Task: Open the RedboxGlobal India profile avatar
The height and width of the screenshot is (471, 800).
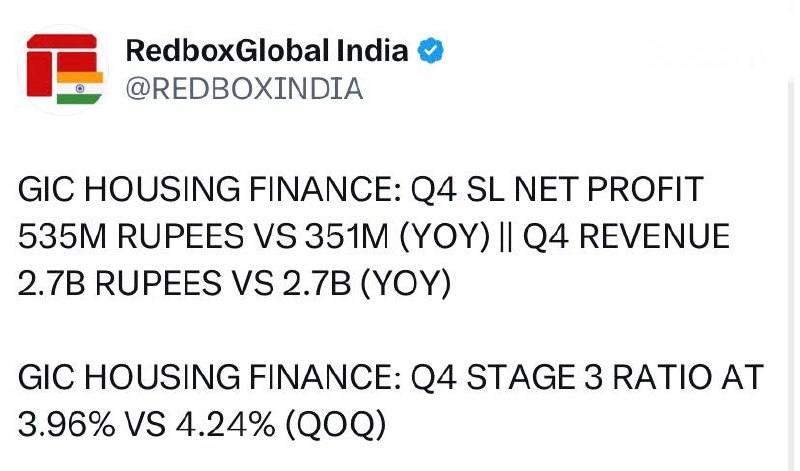Action: (x=63, y=70)
